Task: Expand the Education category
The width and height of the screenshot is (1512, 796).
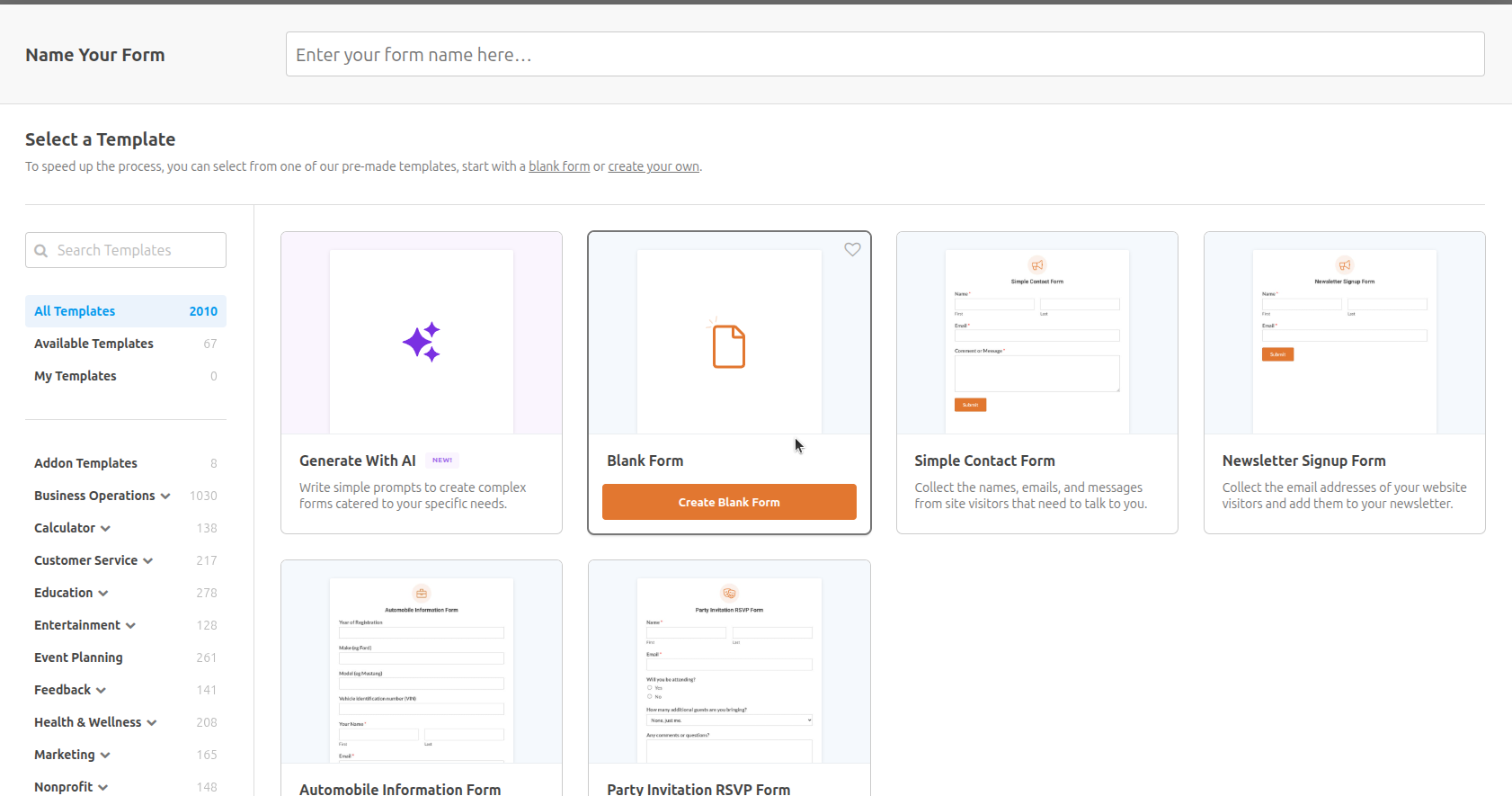Action: coord(103,594)
